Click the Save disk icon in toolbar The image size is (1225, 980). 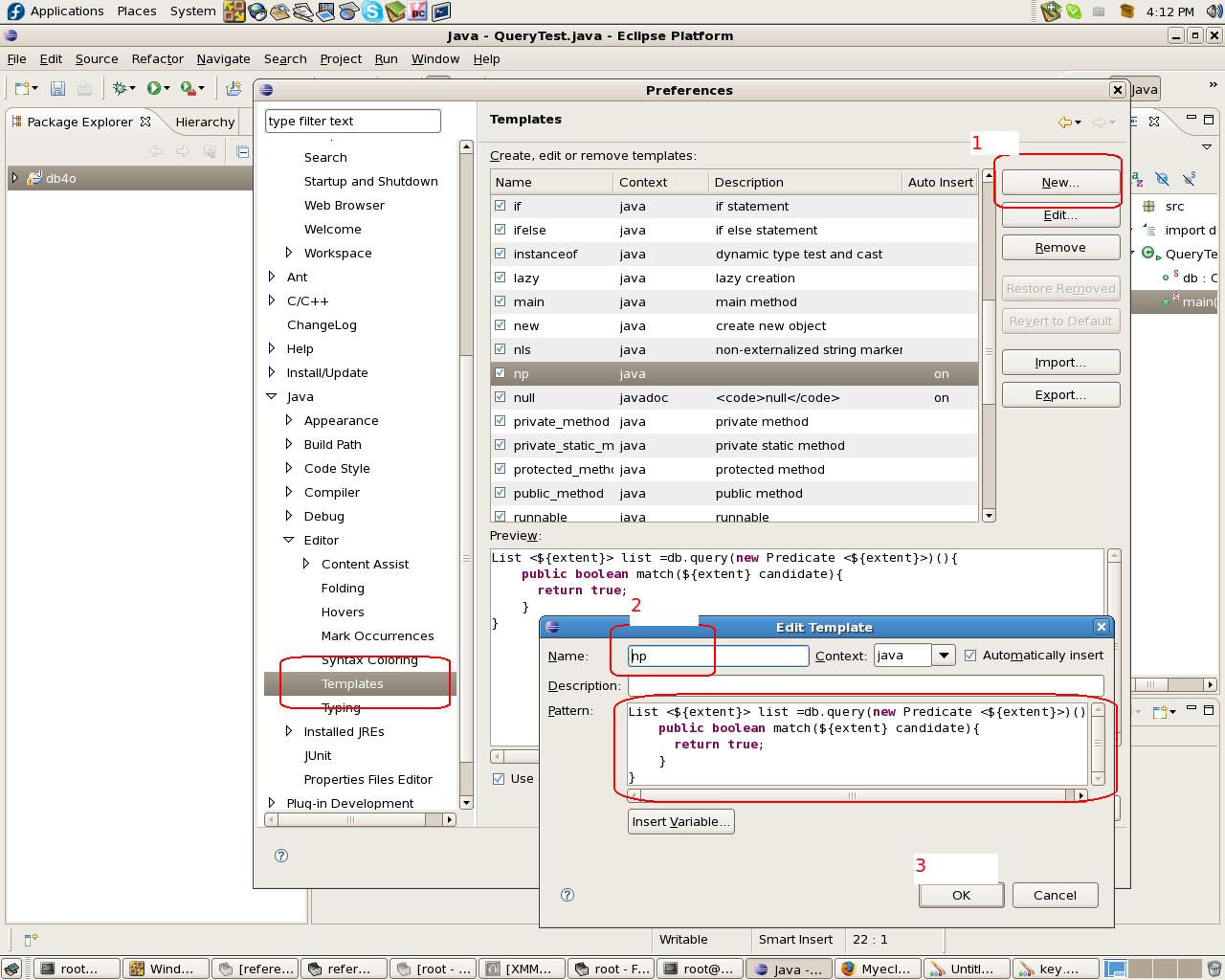[x=57, y=88]
